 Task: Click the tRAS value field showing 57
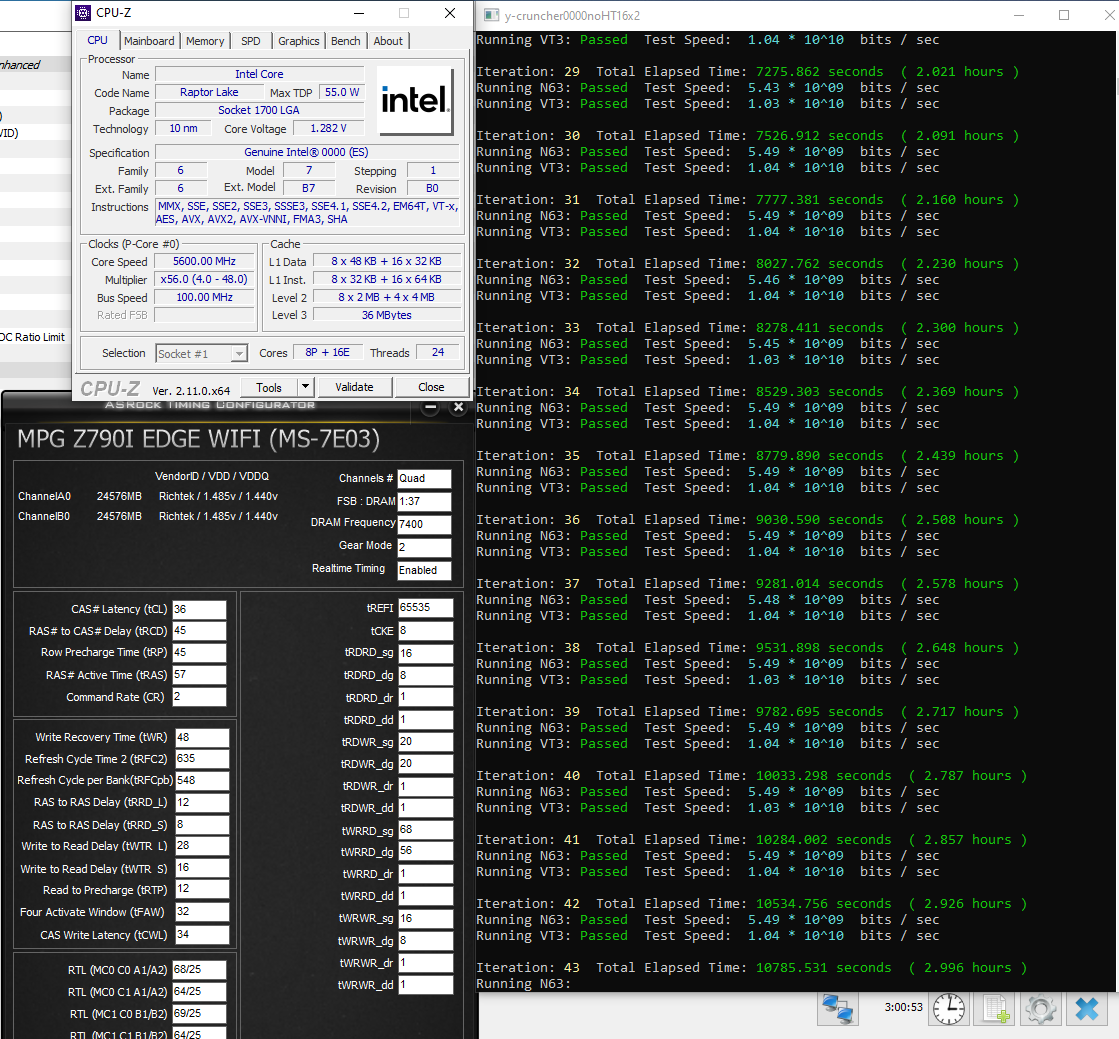pos(199,675)
